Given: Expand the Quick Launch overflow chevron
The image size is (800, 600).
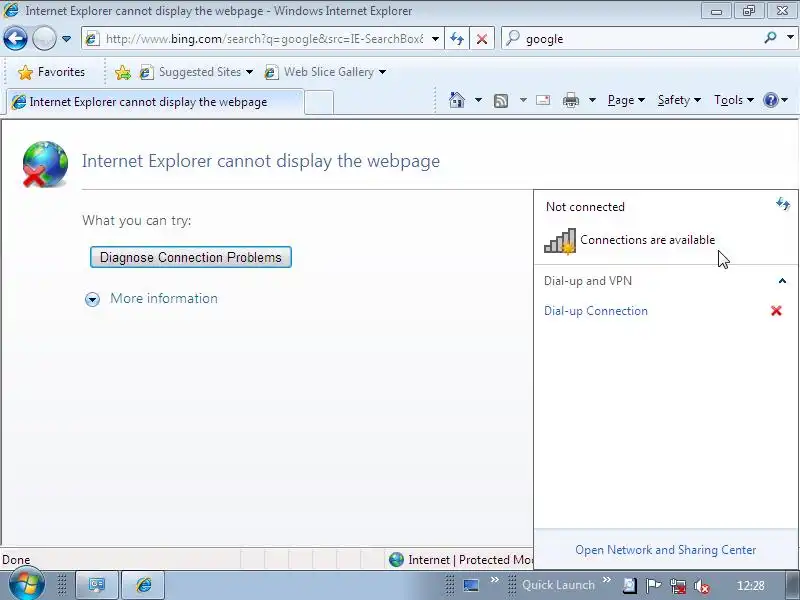Looking at the screenshot, I should (x=606, y=580).
